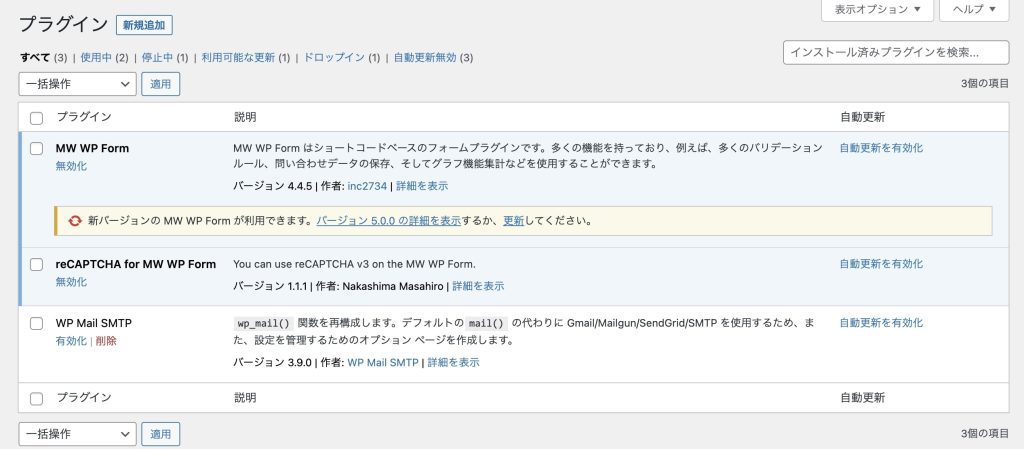This screenshot has height=449, width=1024.
Task: Filter by 利用可能な更新
Action: (x=238, y=57)
